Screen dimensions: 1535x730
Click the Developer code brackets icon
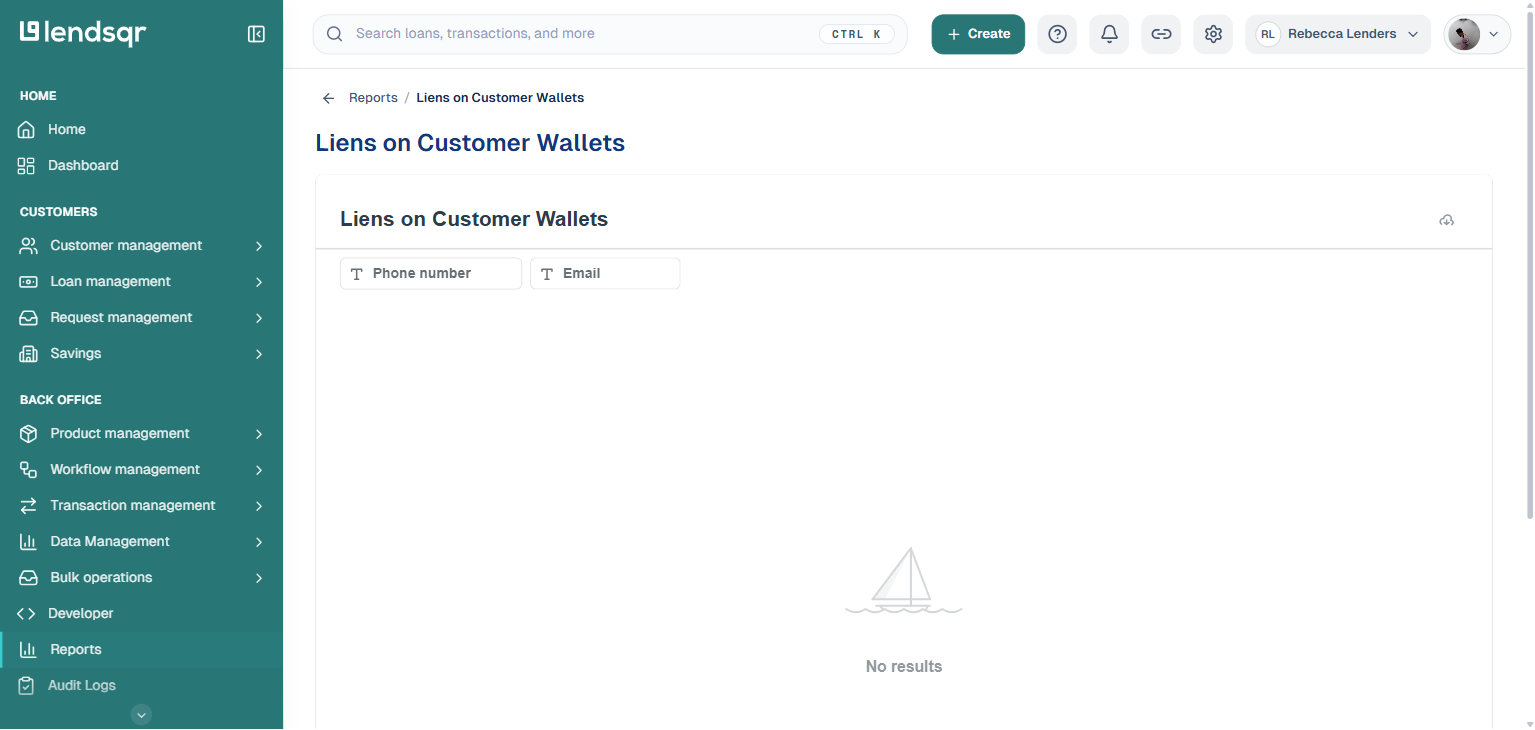(26, 614)
